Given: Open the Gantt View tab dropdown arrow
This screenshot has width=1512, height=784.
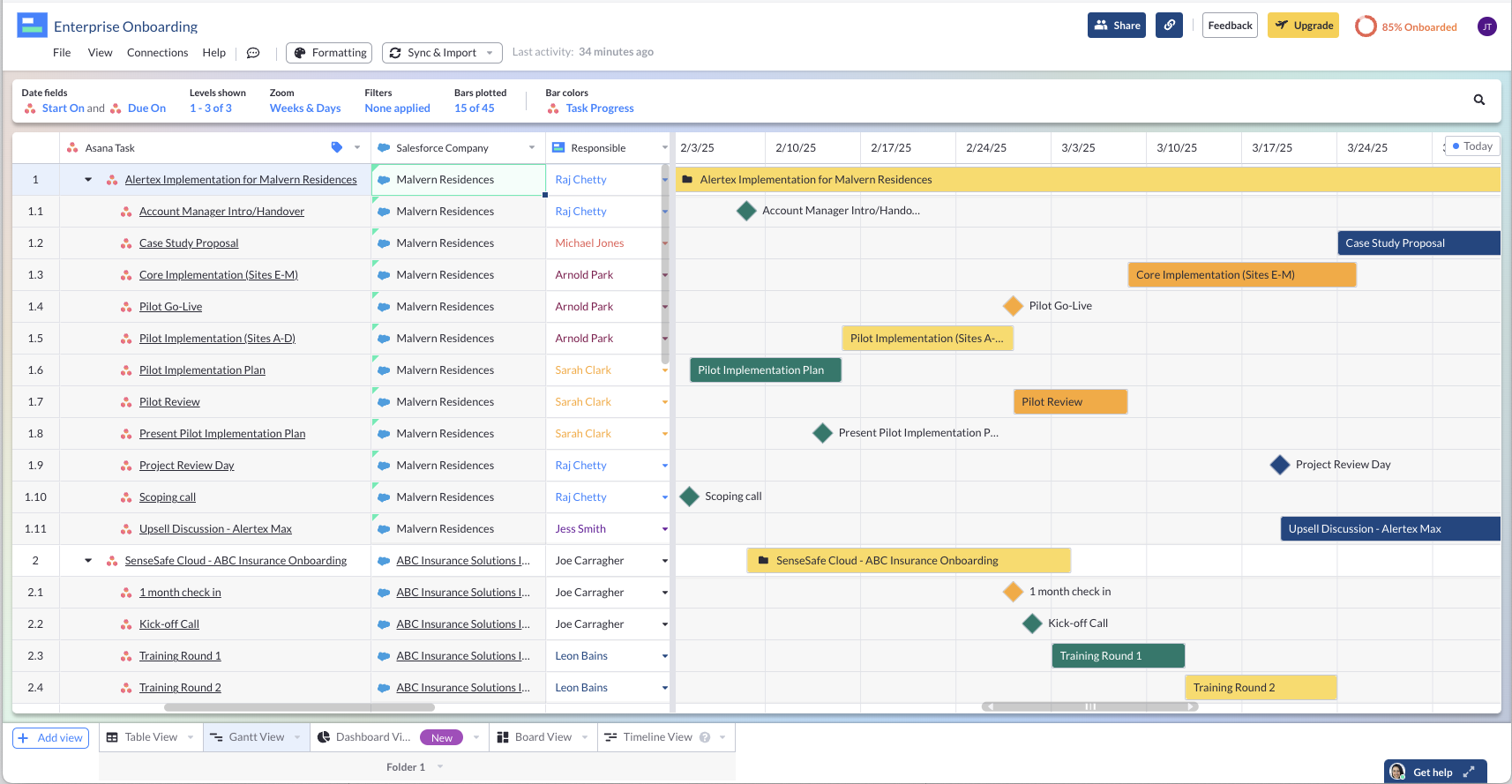Looking at the screenshot, I should coord(297,737).
